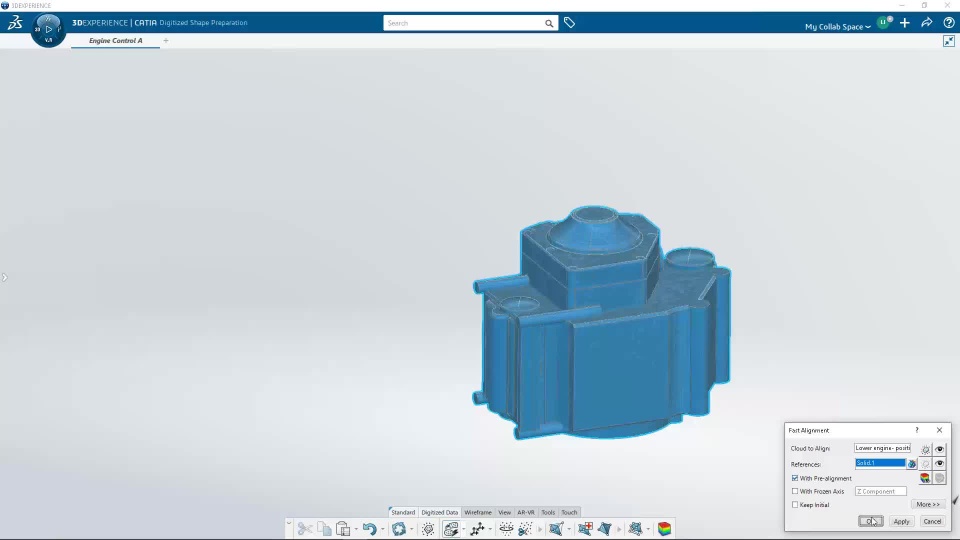Enable Keep Initial checkbox
960x540 pixels.
pos(795,504)
